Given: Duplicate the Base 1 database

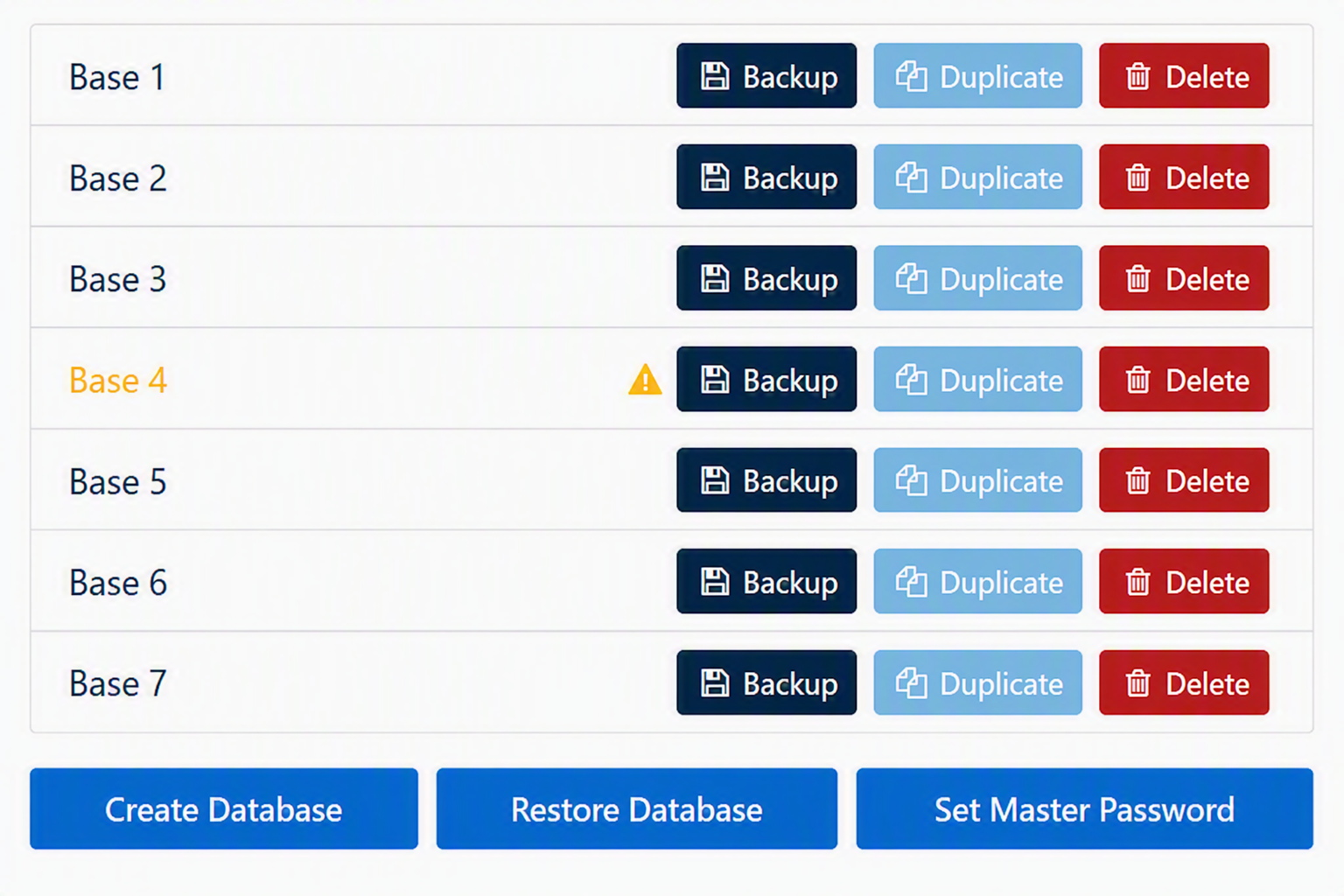Looking at the screenshot, I should (x=977, y=76).
